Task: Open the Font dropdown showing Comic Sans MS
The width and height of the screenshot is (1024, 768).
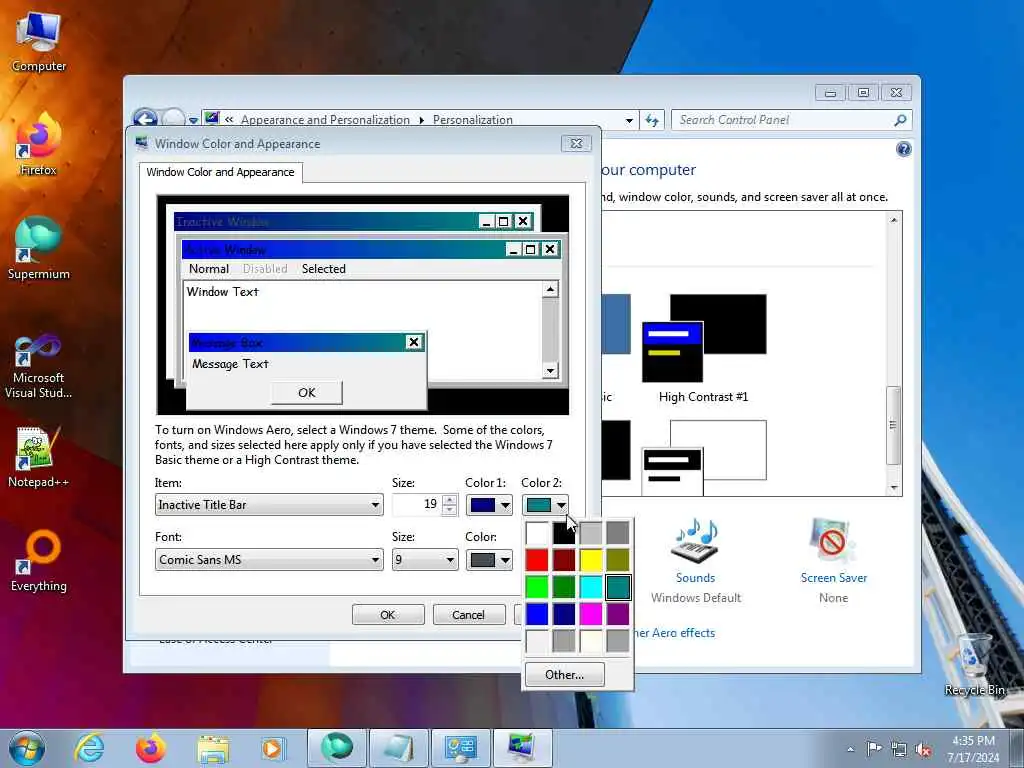Action: tap(269, 560)
